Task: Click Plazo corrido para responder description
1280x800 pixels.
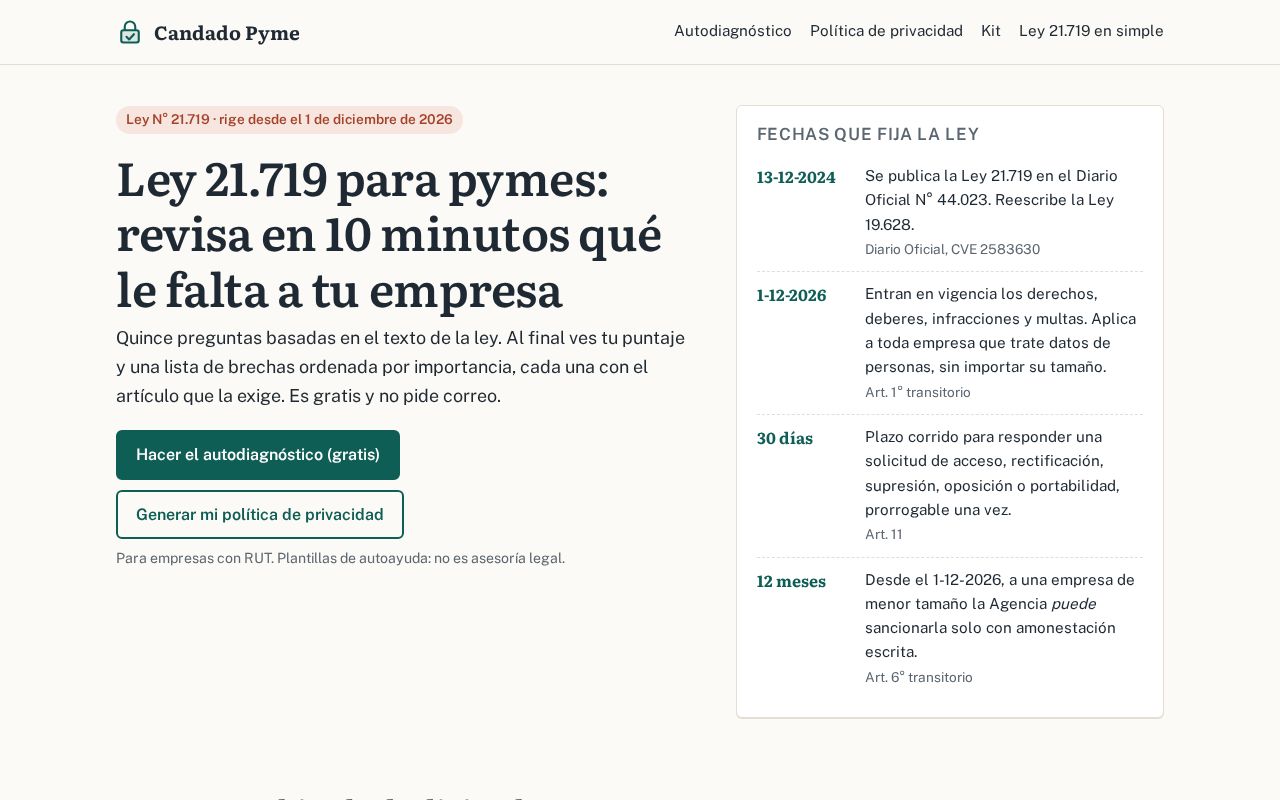Action: click(x=992, y=474)
